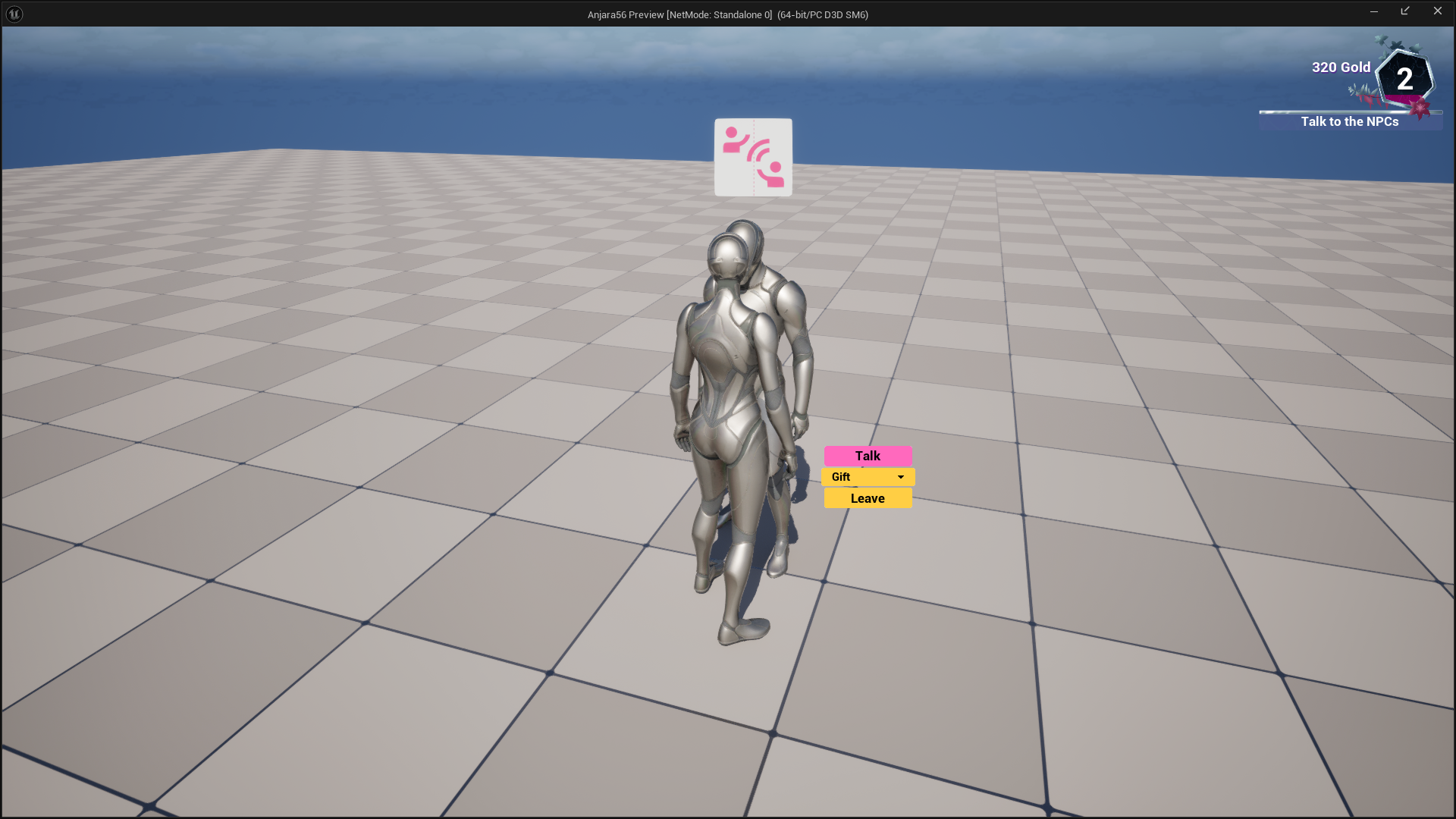Click the 'Talk to the NPCs' quest text
The width and height of the screenshot is (1456, 819).
1350,121
